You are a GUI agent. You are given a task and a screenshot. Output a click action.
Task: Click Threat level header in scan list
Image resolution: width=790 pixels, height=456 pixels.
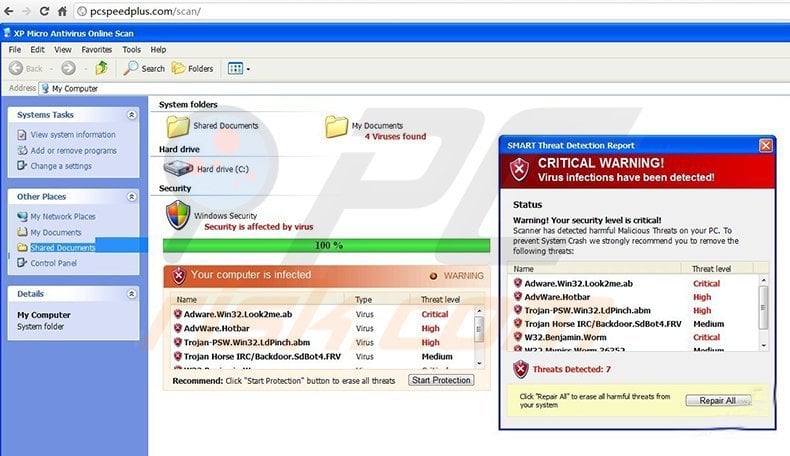tap(447, 299)
